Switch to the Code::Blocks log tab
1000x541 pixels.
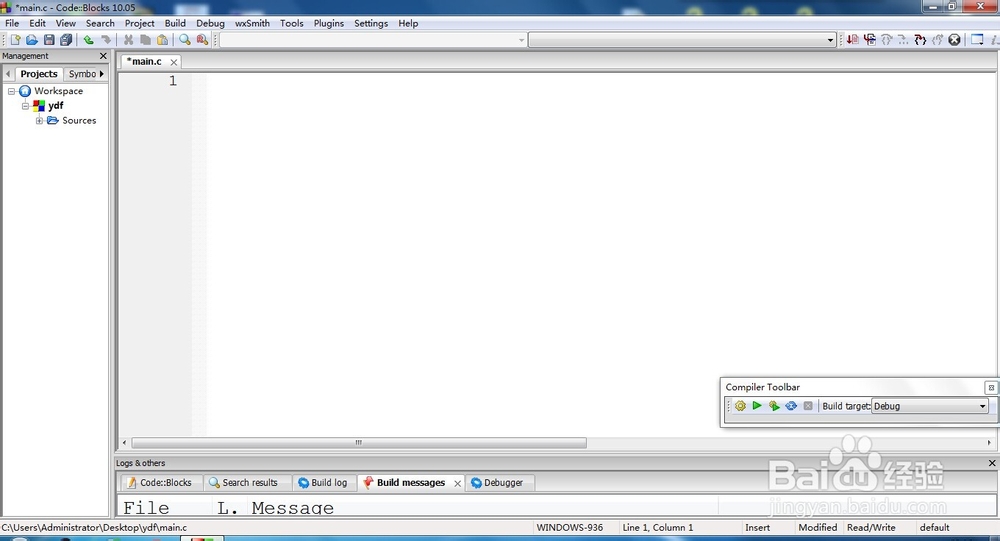[159, 483]
